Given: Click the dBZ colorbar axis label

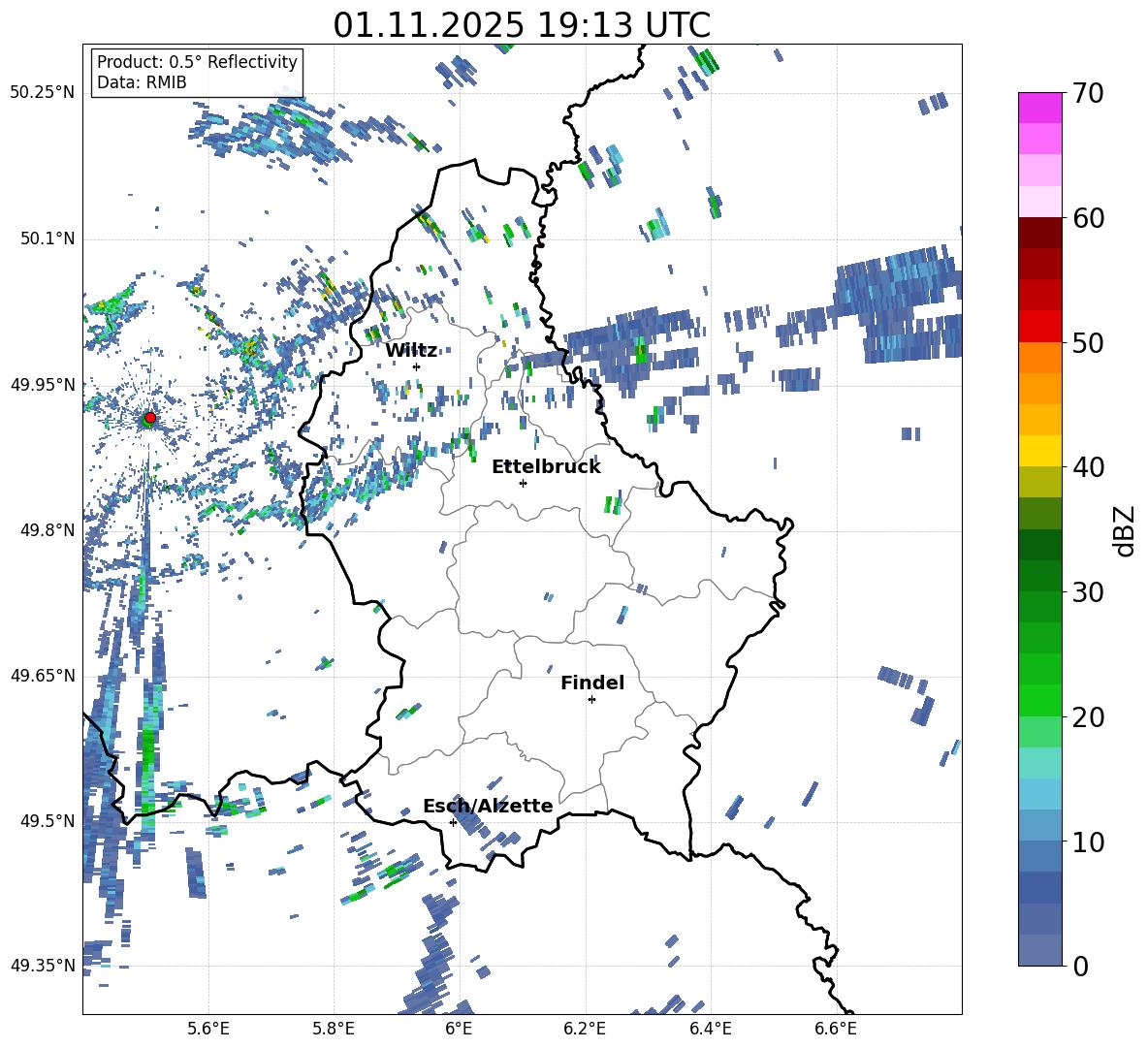Looking at the screenshot, I should tap(1126, 530).
